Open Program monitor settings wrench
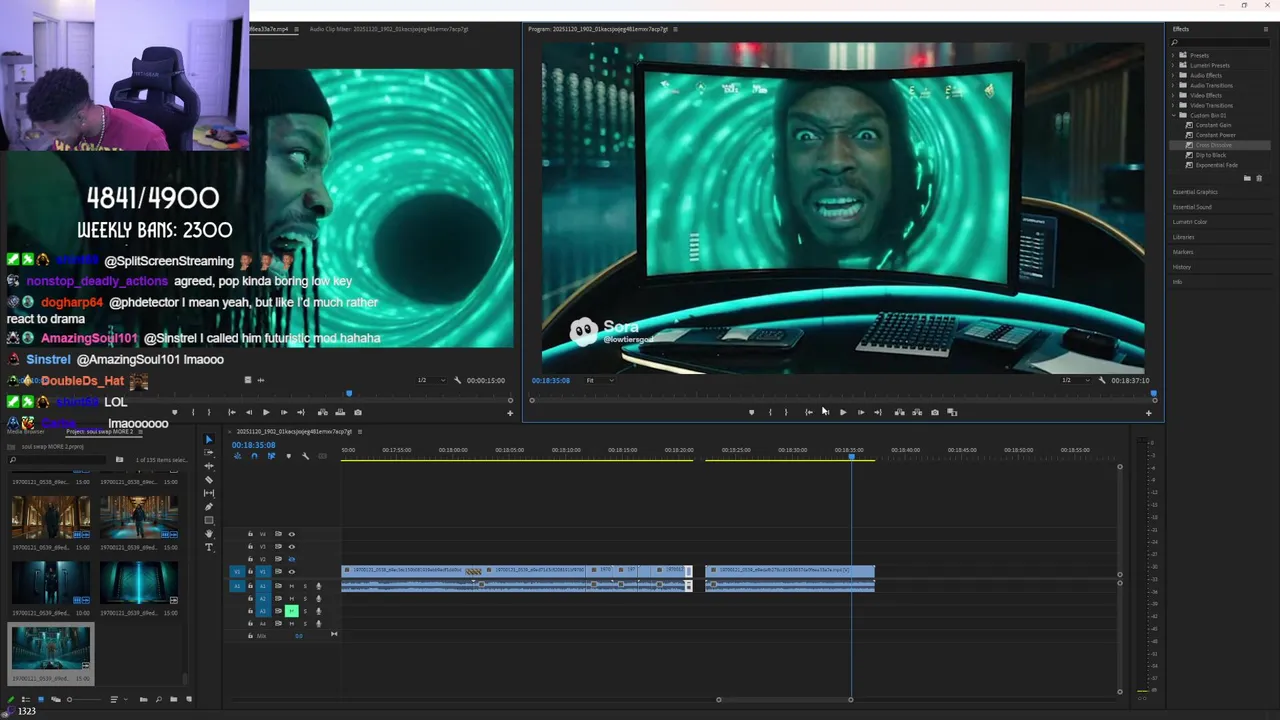 click(1102, 380)
